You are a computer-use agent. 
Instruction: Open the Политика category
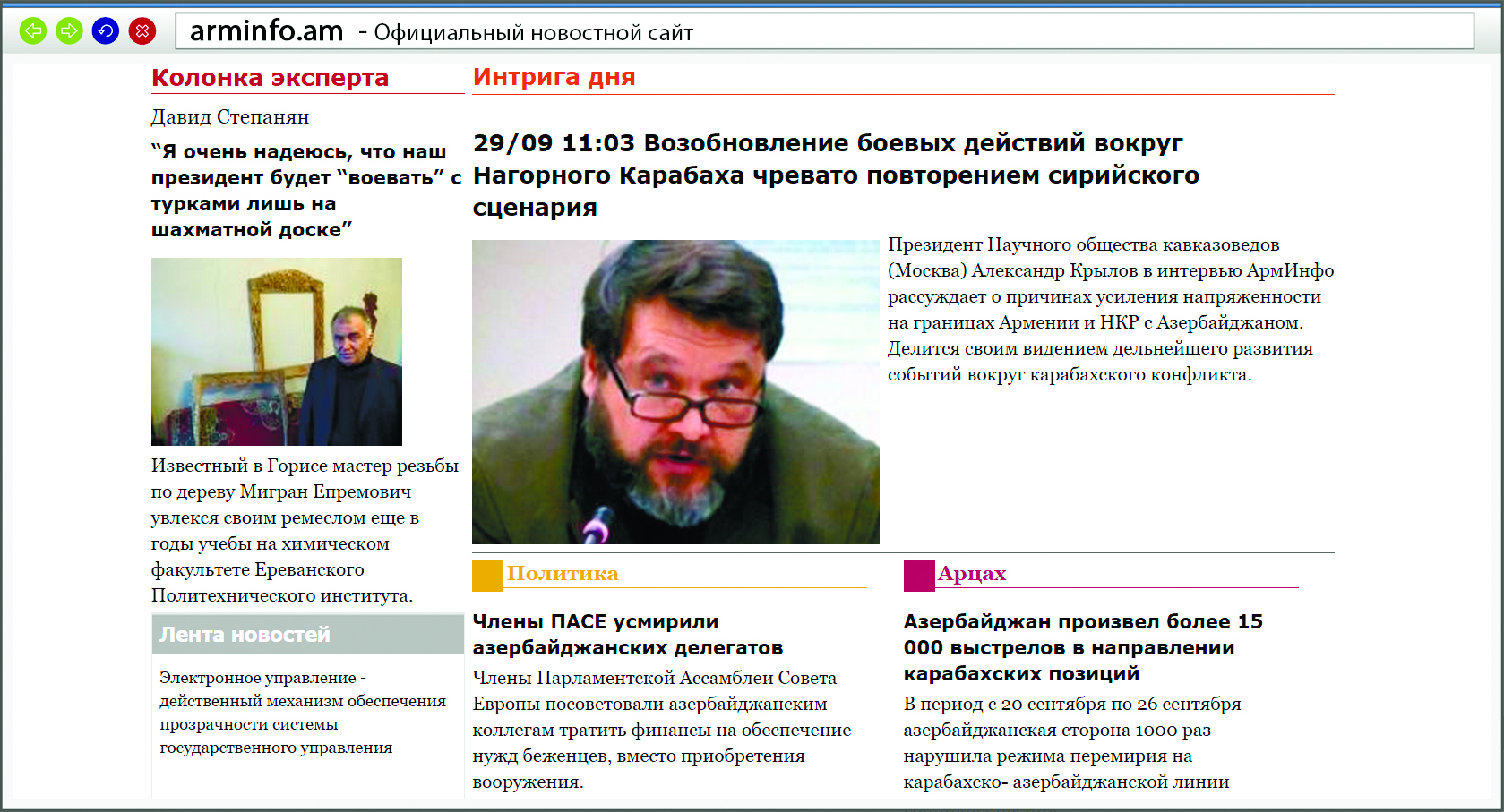563,574
